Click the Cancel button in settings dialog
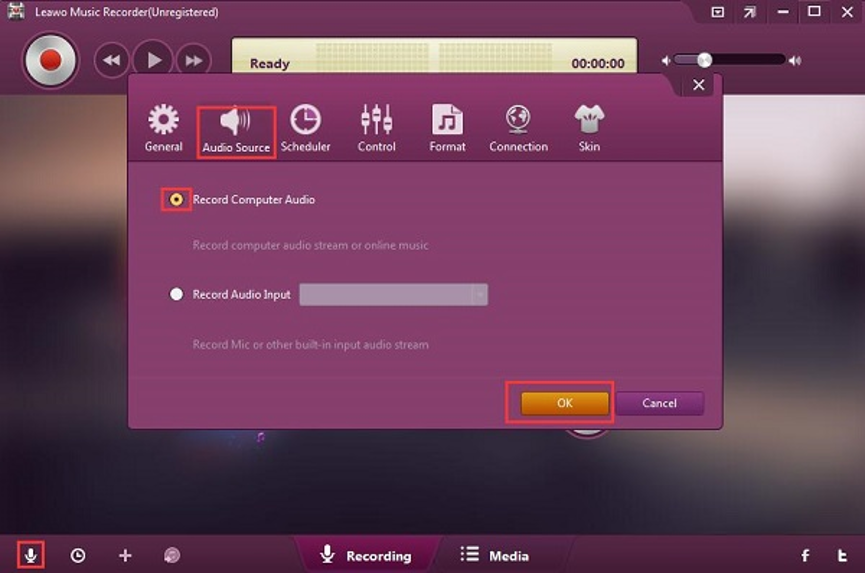 (659, 403)
